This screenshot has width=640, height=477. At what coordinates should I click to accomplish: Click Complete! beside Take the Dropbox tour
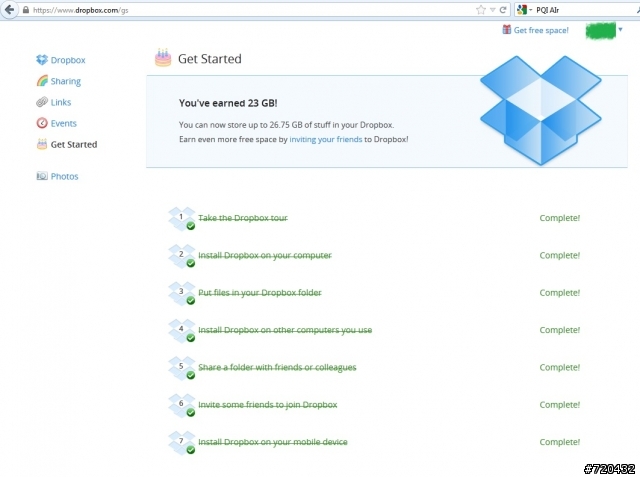click(560, 218)
